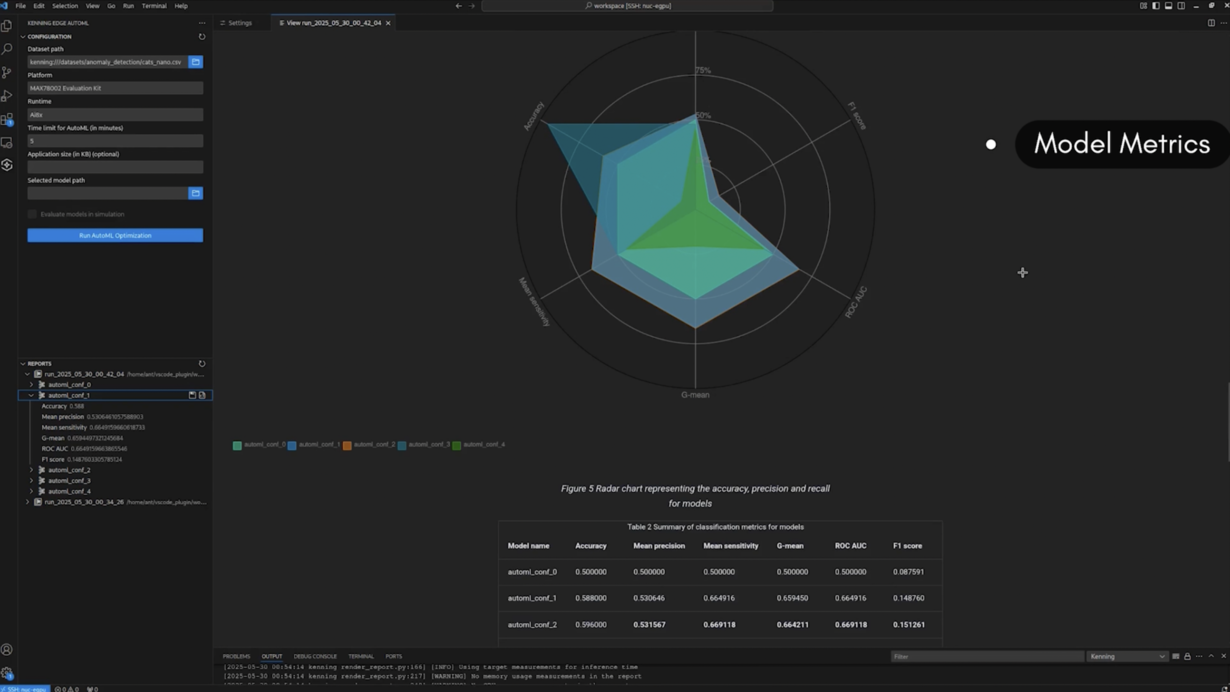Image resolution: width=1230 pixels, height=692 pixels.
Task: Refresh the CONFIGURATION panel
Action: coord(201,36)
